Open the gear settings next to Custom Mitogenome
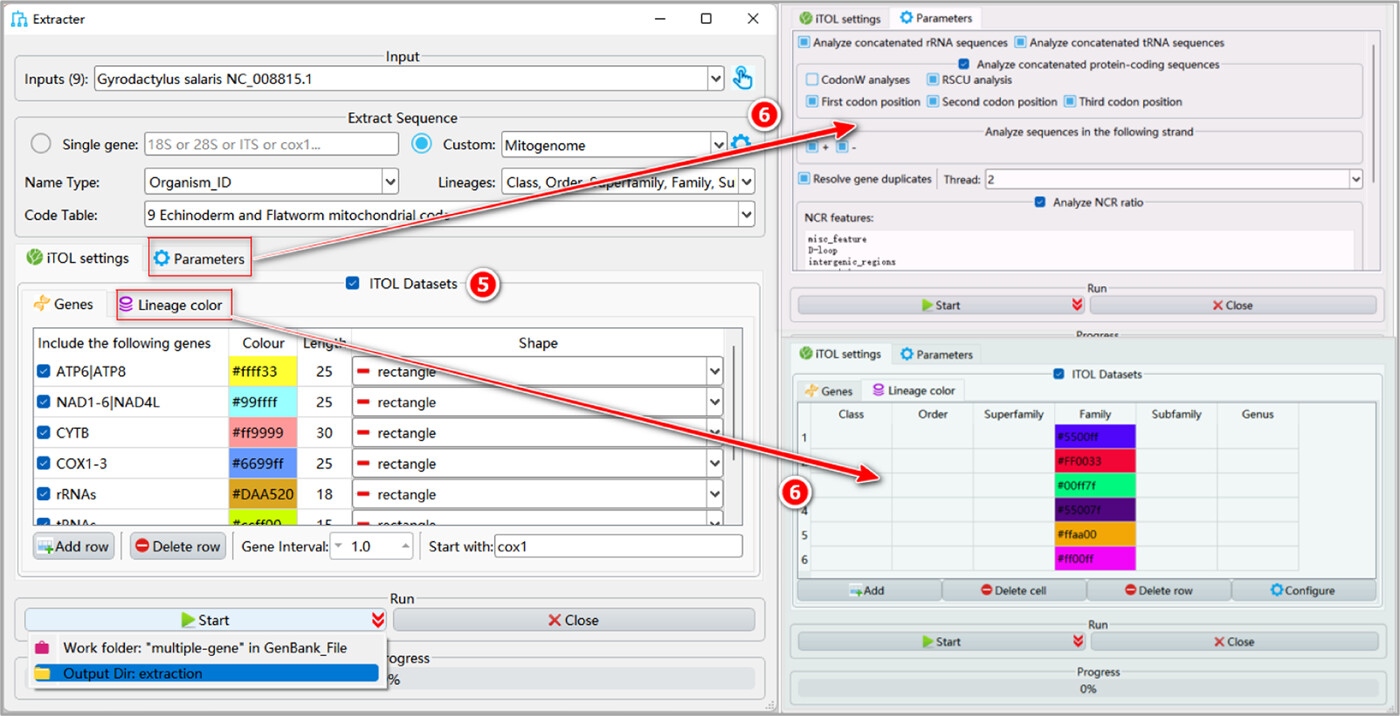Image resolution: width=1400 pixels, height=716 pixels. click(x=741, y=144)
